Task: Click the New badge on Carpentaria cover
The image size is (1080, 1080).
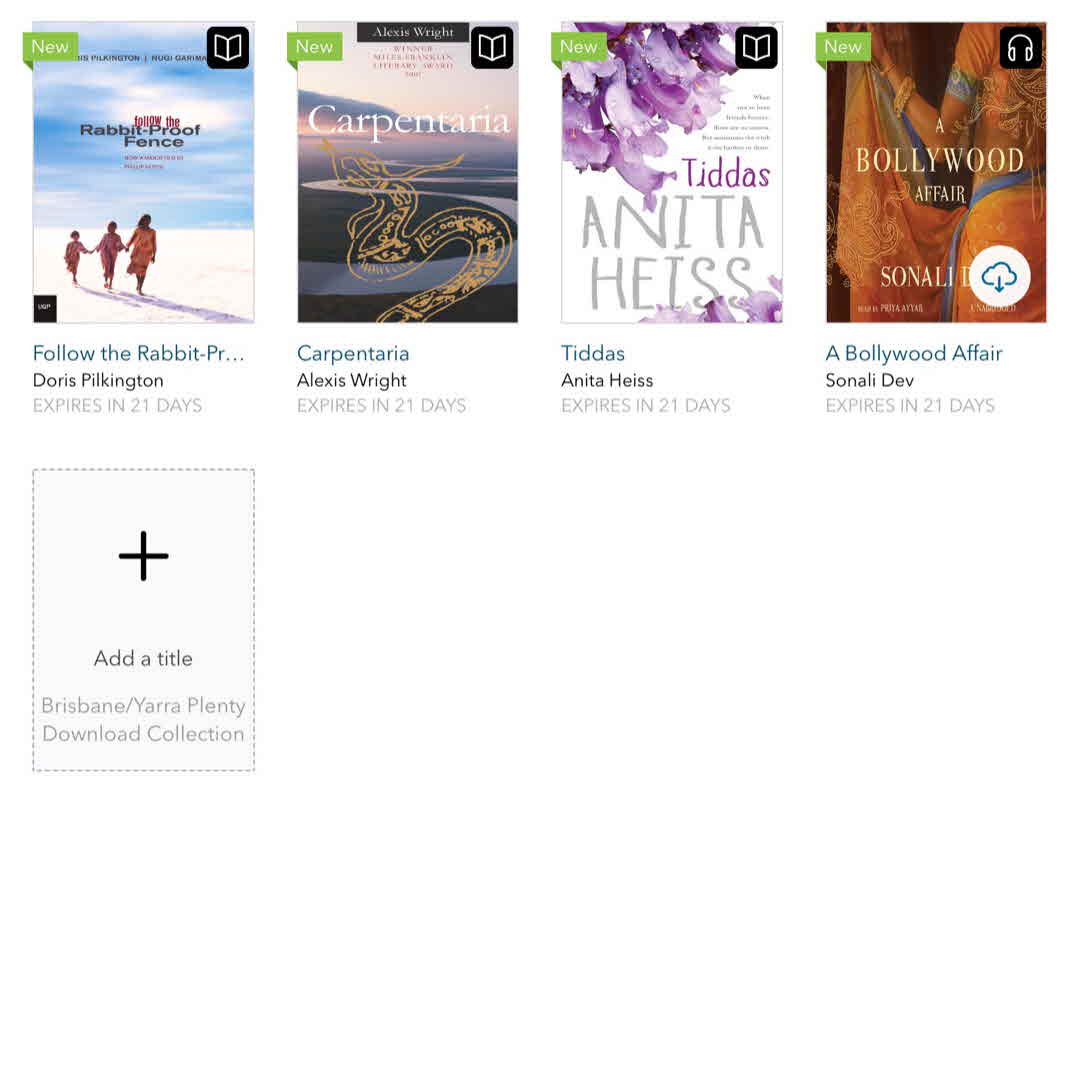Action: 315,47
